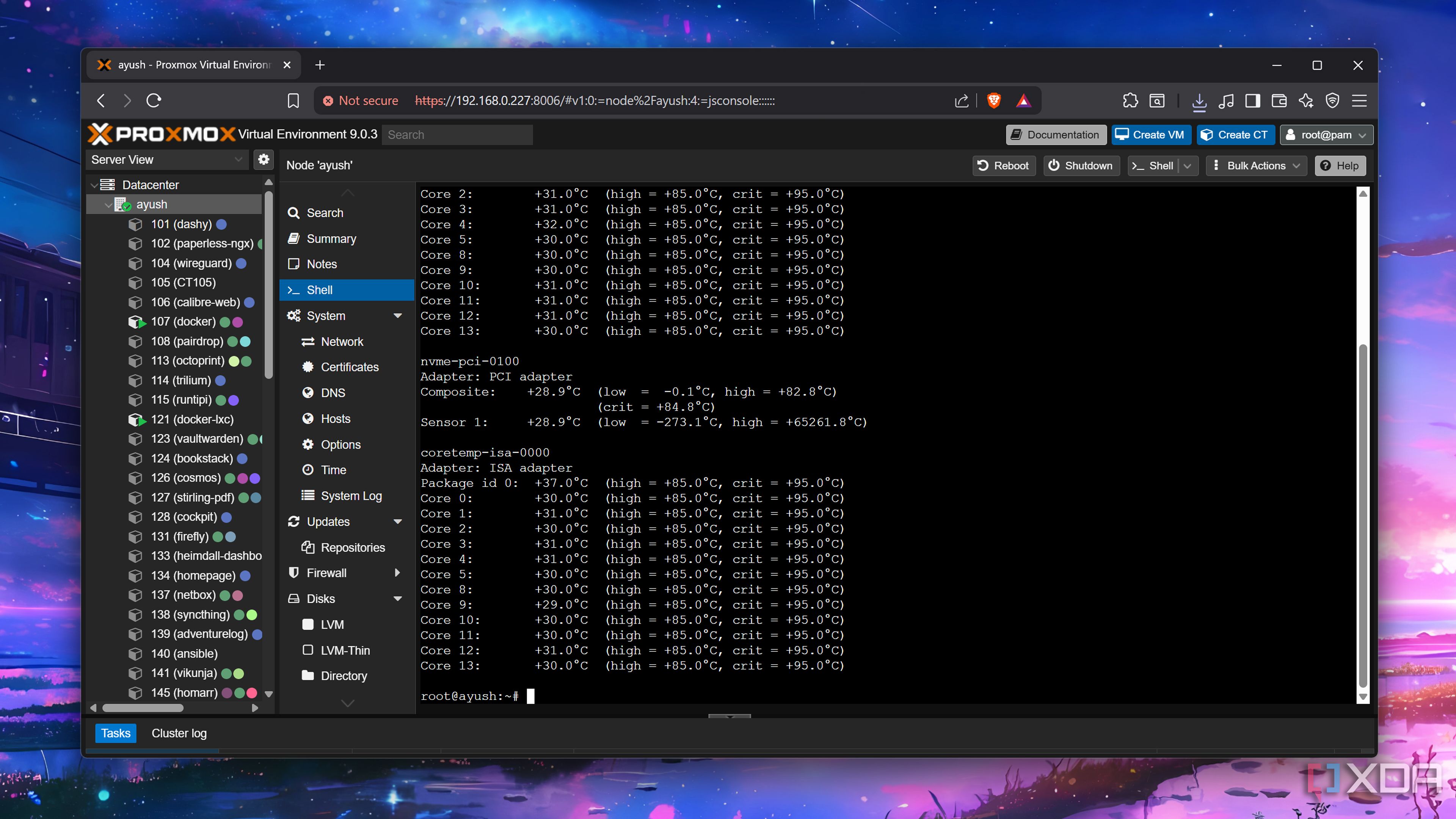Click the Reboot button
Viewport: 1456px width, 819px height.
pyautogui.click(x=1003, y=166)
